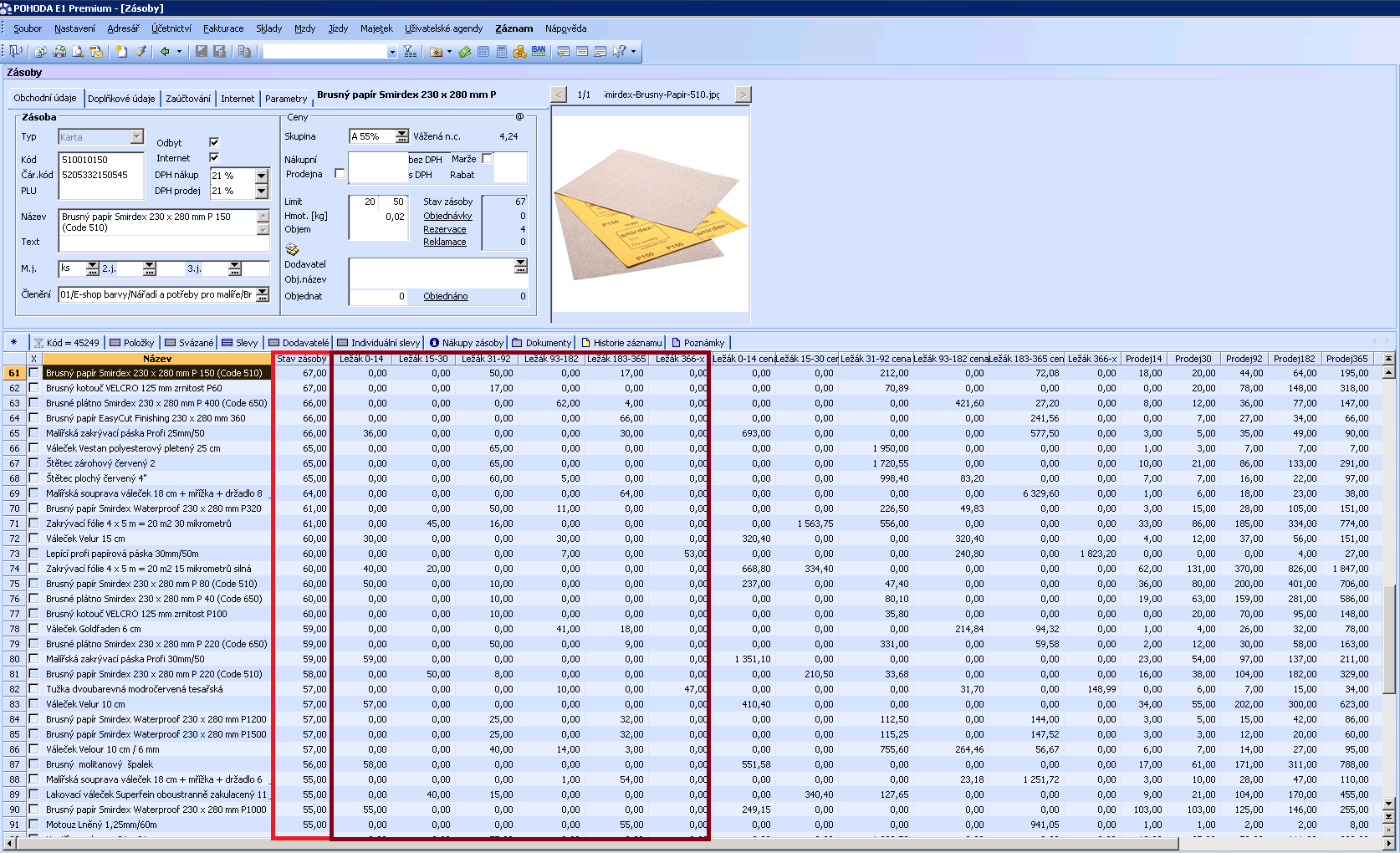Show previous image with the < button
Screen dimensions: 1400x853
[559, 94]
